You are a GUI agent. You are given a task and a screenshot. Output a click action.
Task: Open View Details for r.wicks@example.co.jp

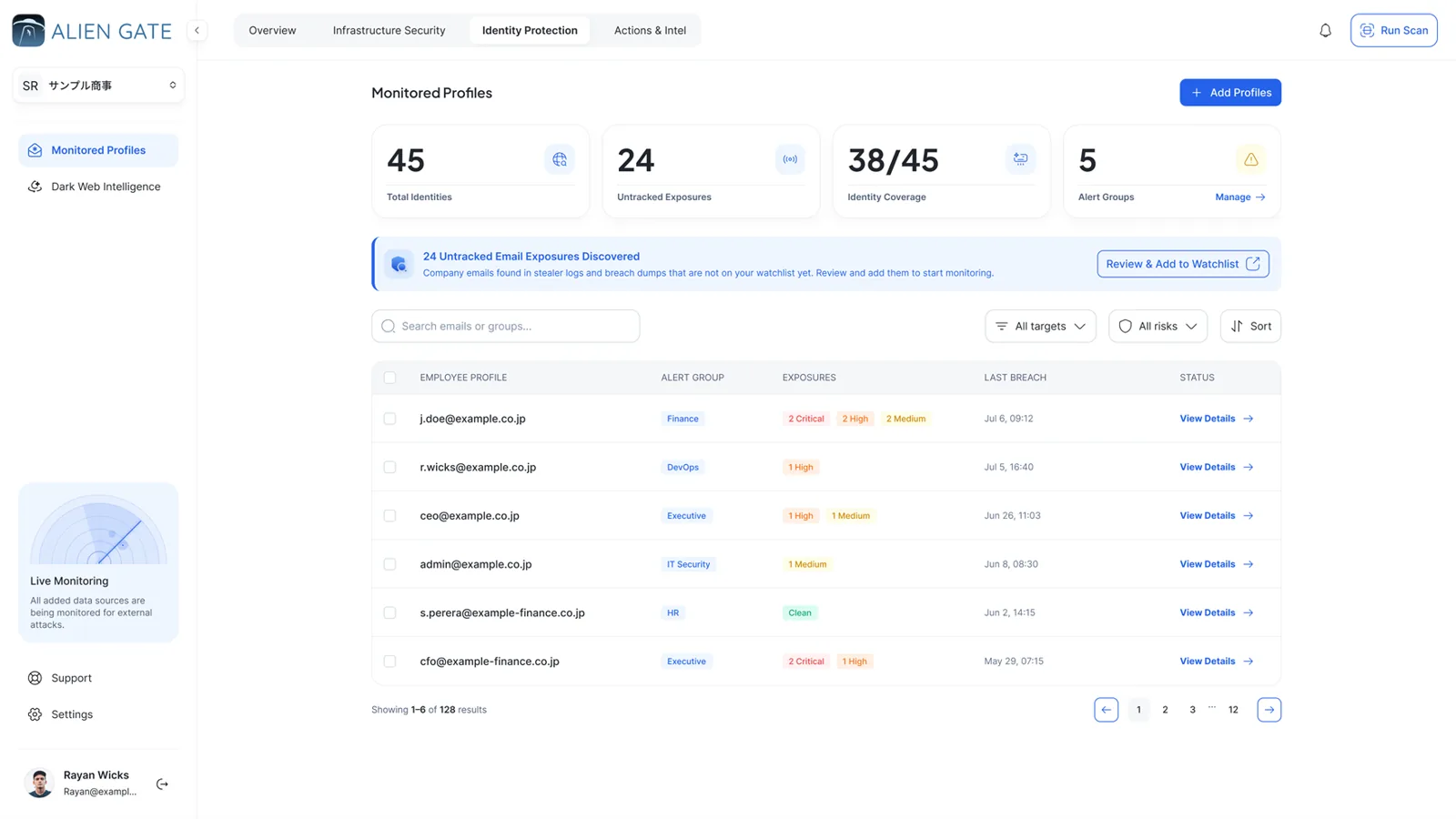(1217, 467)
